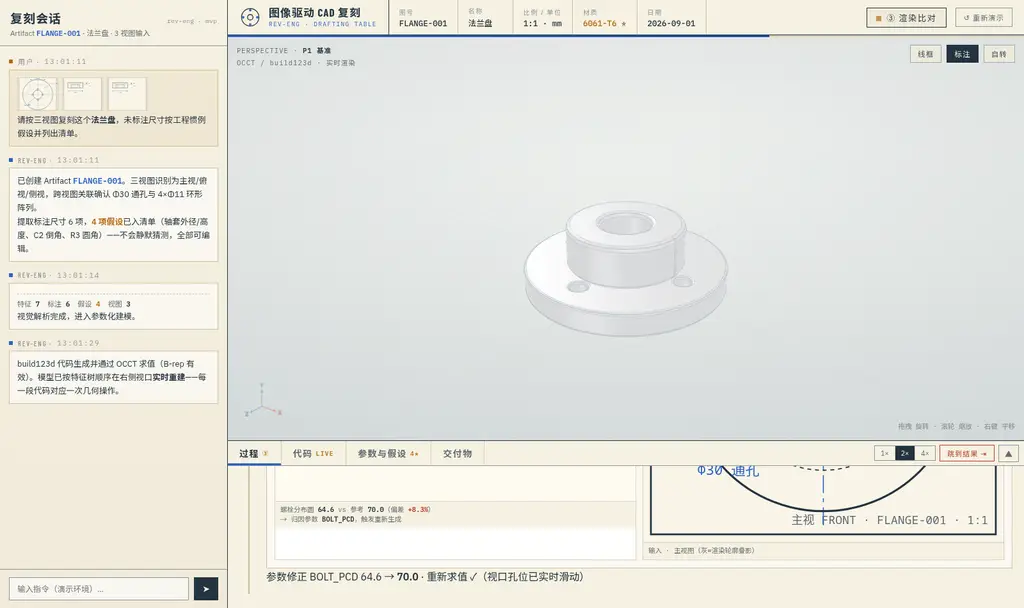Image resolution: width=1024 pixels, height=608 pixels.
Task: Click the 输入 · 主视图 caption below the drawing
Action: (x=701, y=551)
